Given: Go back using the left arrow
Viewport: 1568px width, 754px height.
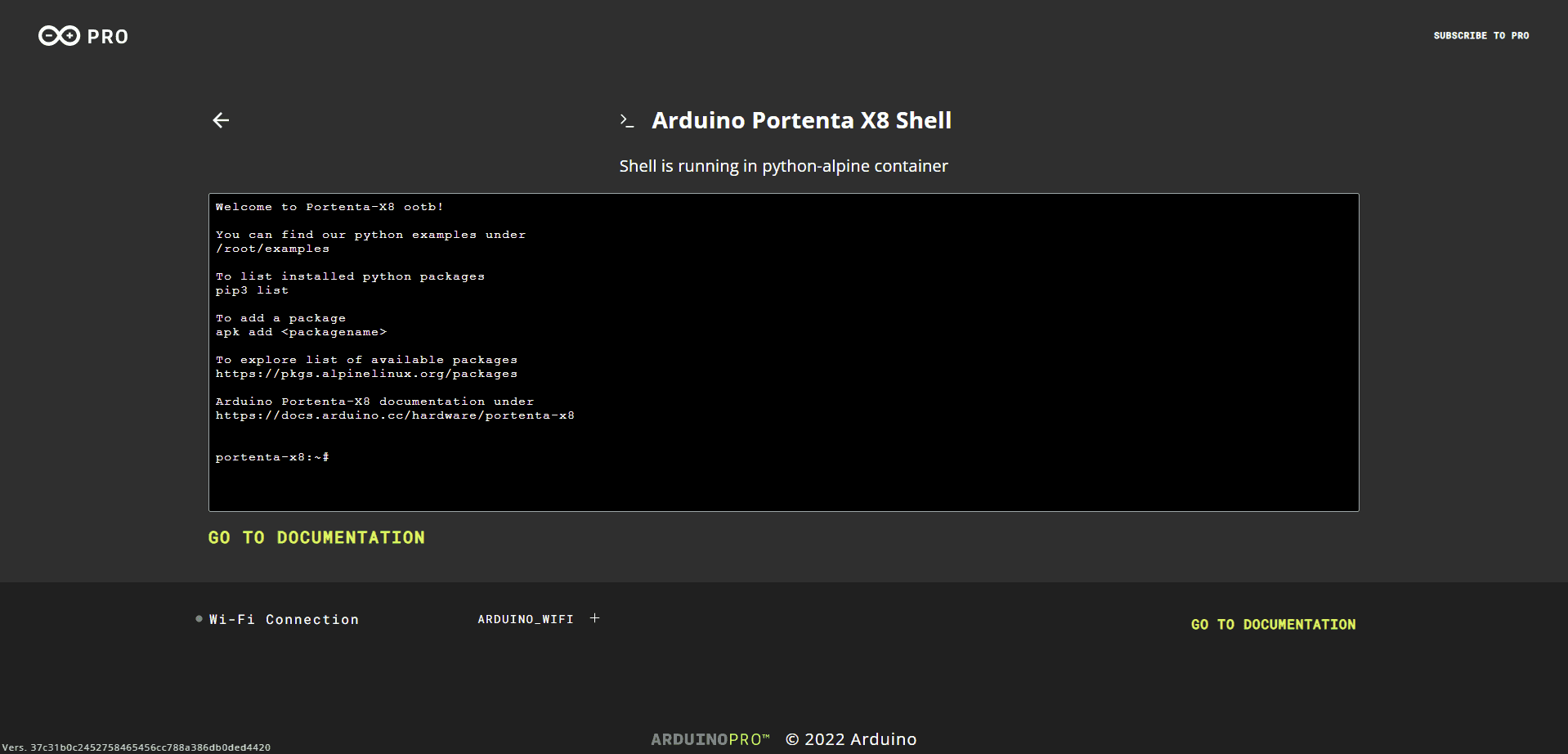Looking at the screenshot, I should (x=221, y=120).
